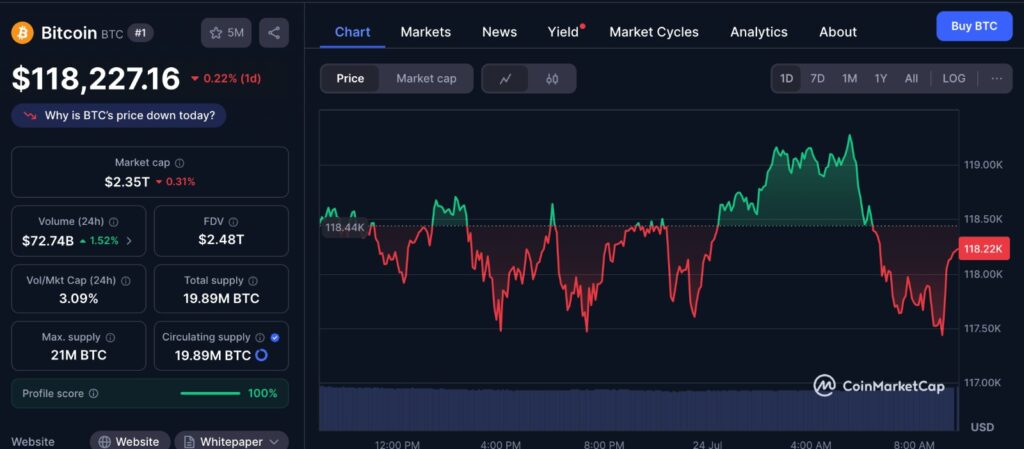Click the circulating supply verified badge
The image size is (1024, 449).
click(x=275, y=337)
